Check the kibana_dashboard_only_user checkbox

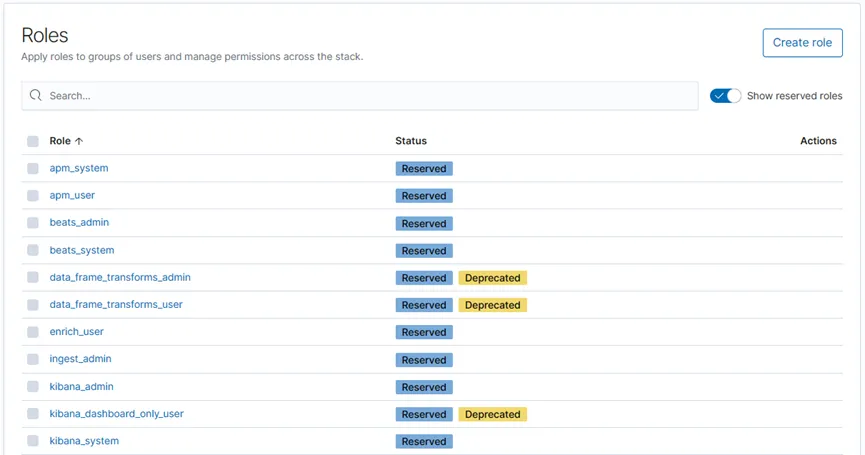(33, 414)
